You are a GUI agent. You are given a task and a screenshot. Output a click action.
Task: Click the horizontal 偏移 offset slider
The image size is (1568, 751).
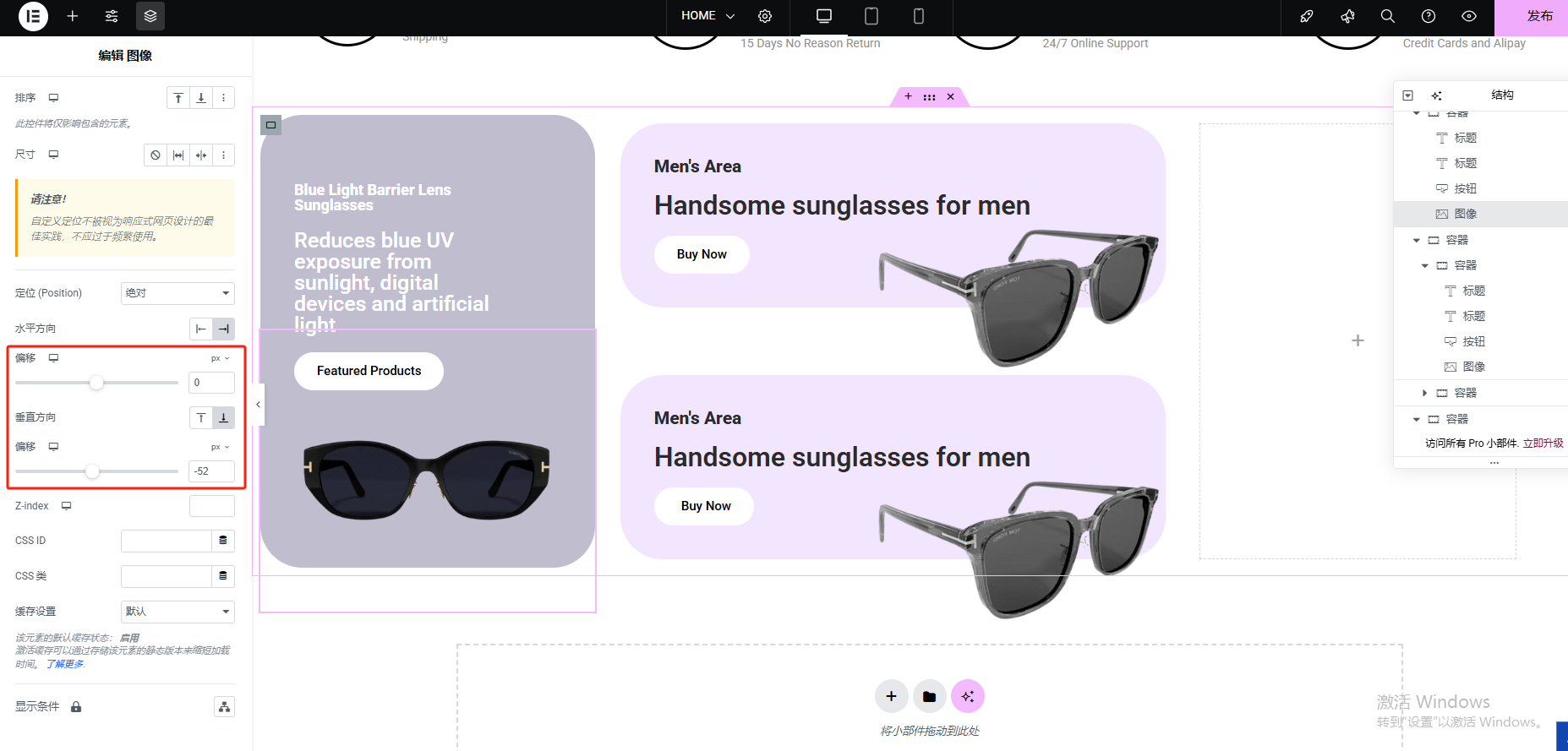(x=96, y=383)
